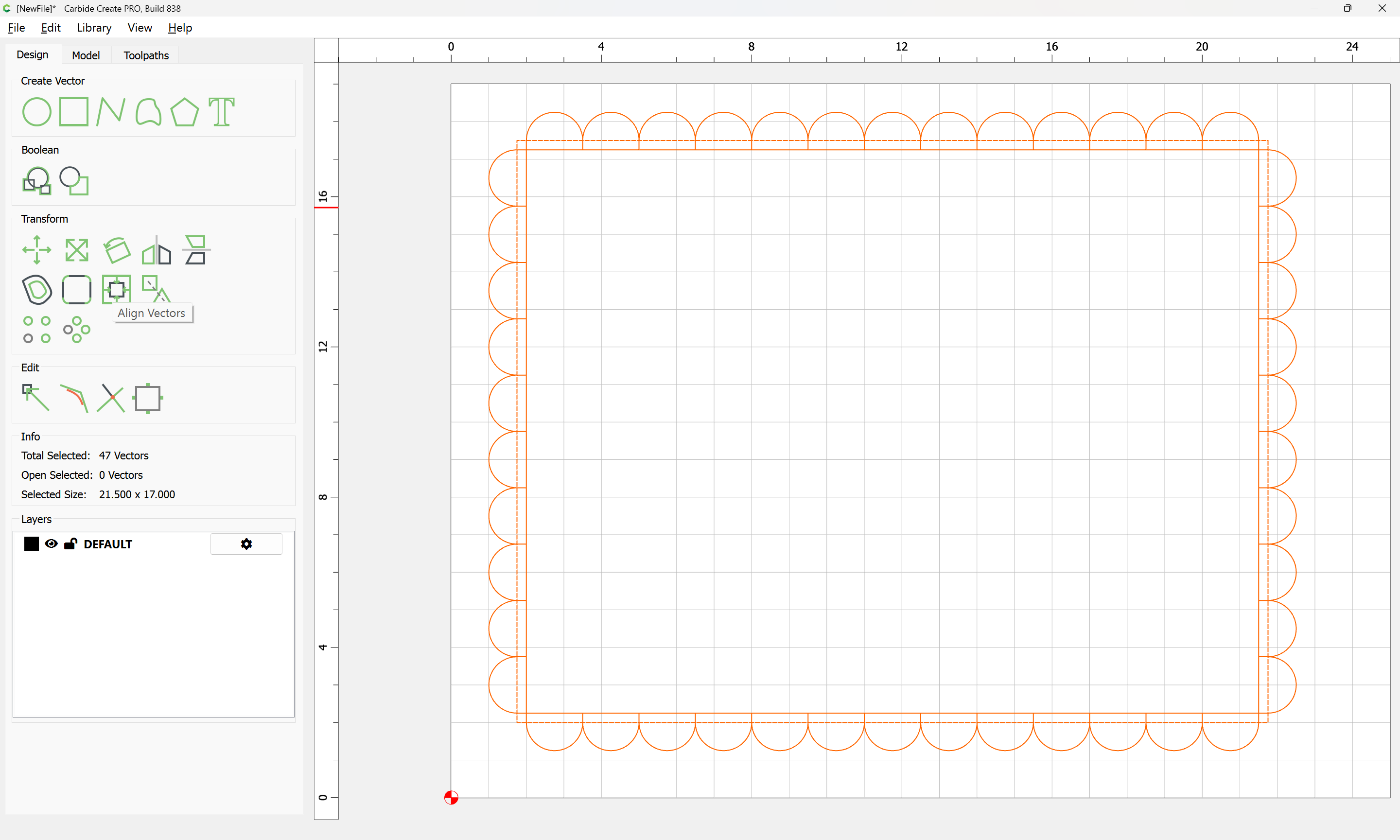
Task: Pick the Curve drawing tool
Action: tap(148, 111)
